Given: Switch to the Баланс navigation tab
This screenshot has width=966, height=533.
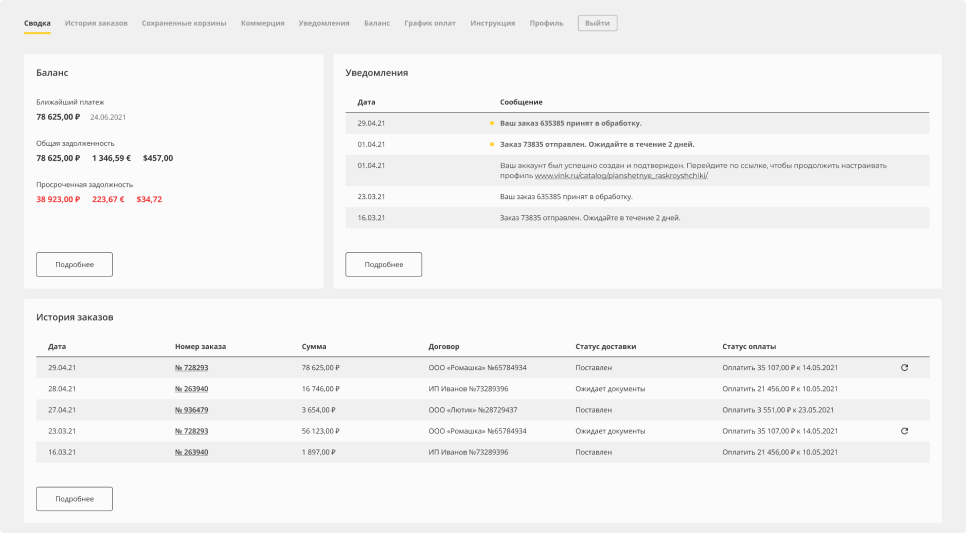Looking at the screenshot, I should click(x=377, y=22).
